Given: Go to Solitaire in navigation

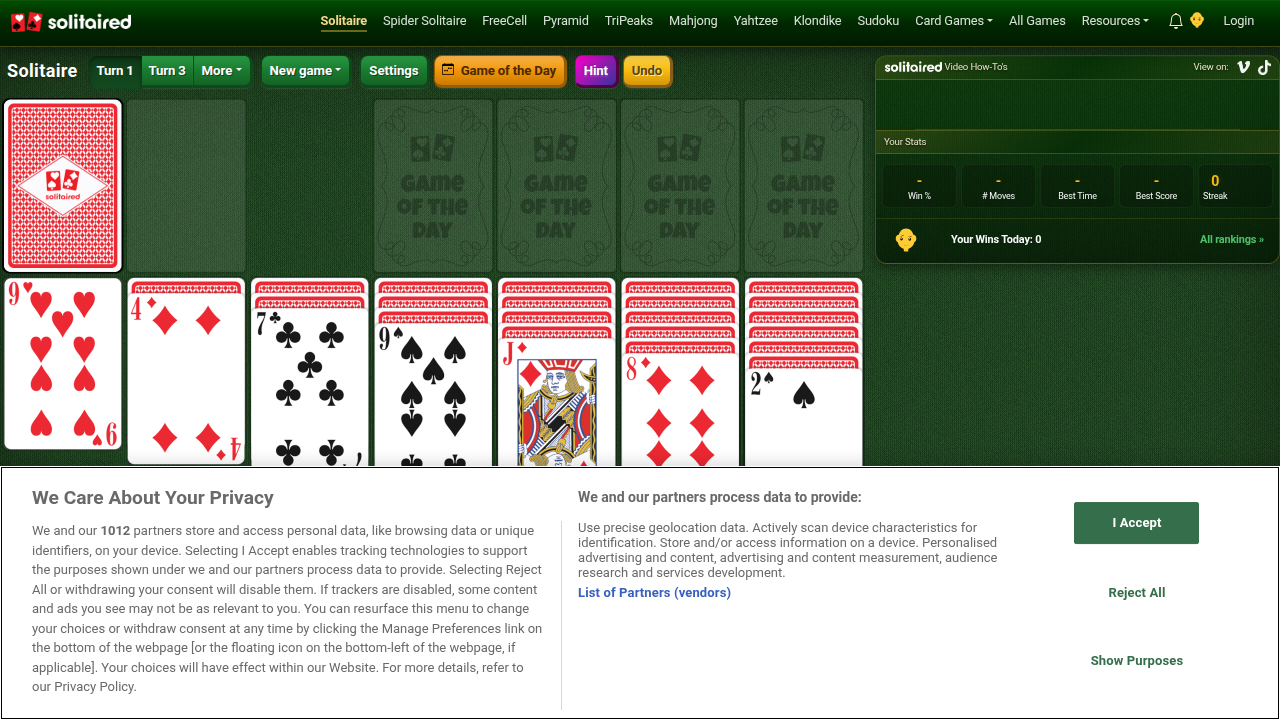Looking at the screenshot, I should pos(344,21).
